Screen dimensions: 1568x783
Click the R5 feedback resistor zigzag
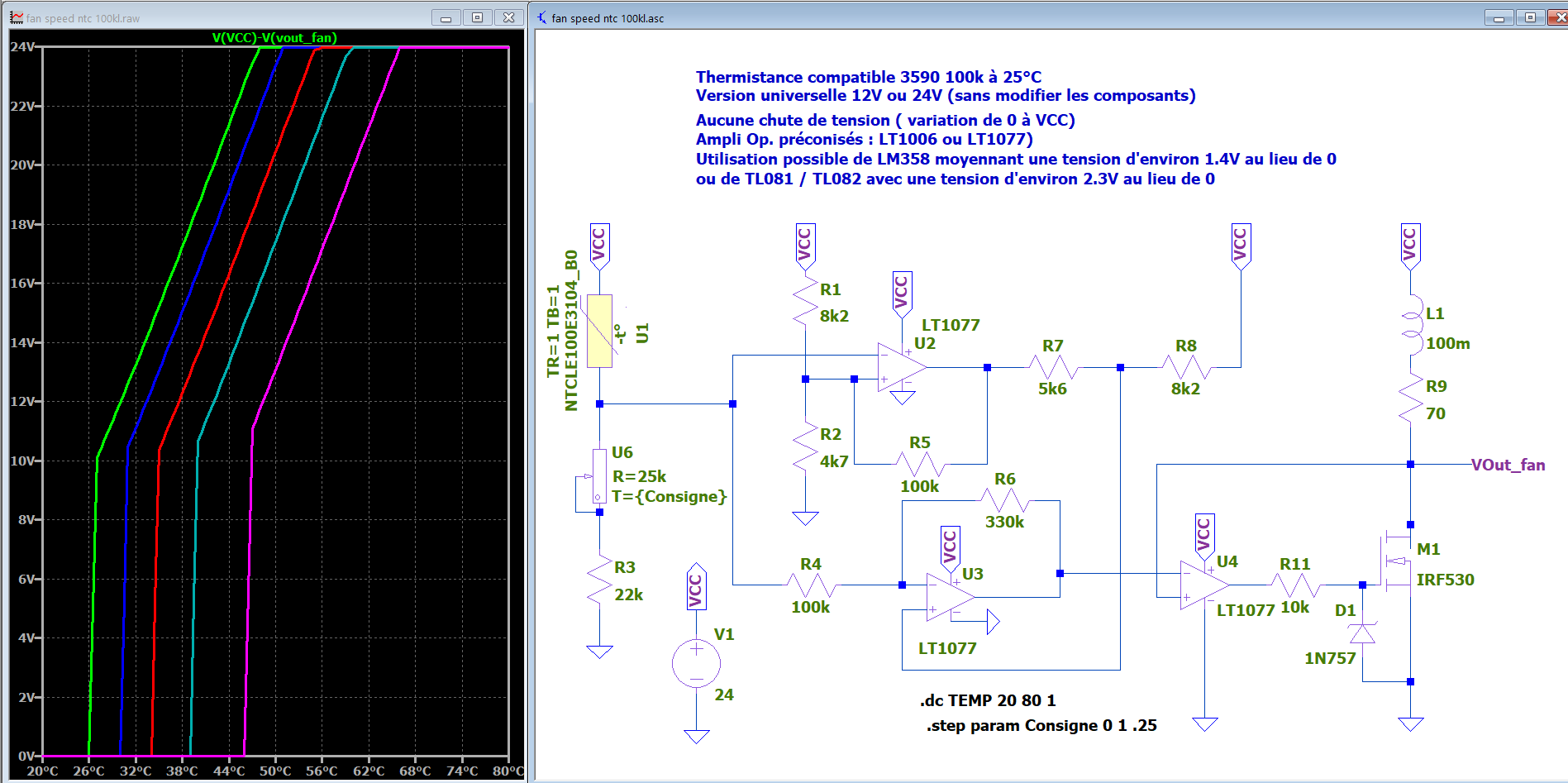pyautogui.click(x=920, y=464)
